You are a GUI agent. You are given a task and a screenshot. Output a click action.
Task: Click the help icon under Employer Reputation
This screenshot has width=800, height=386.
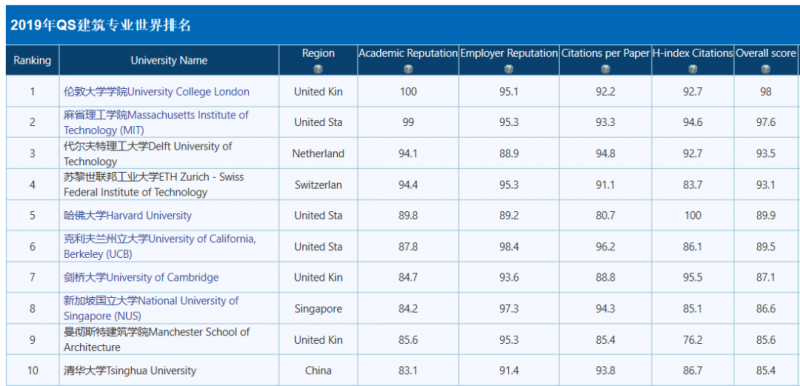(x=509, y=69)
